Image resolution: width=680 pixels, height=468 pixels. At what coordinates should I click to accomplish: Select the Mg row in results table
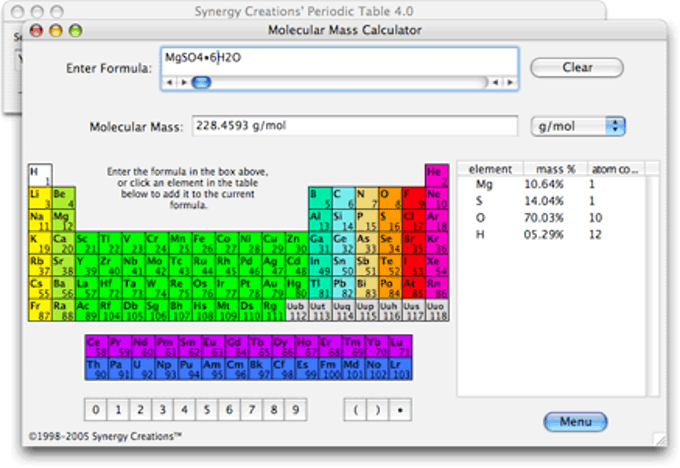click(552, 184)
